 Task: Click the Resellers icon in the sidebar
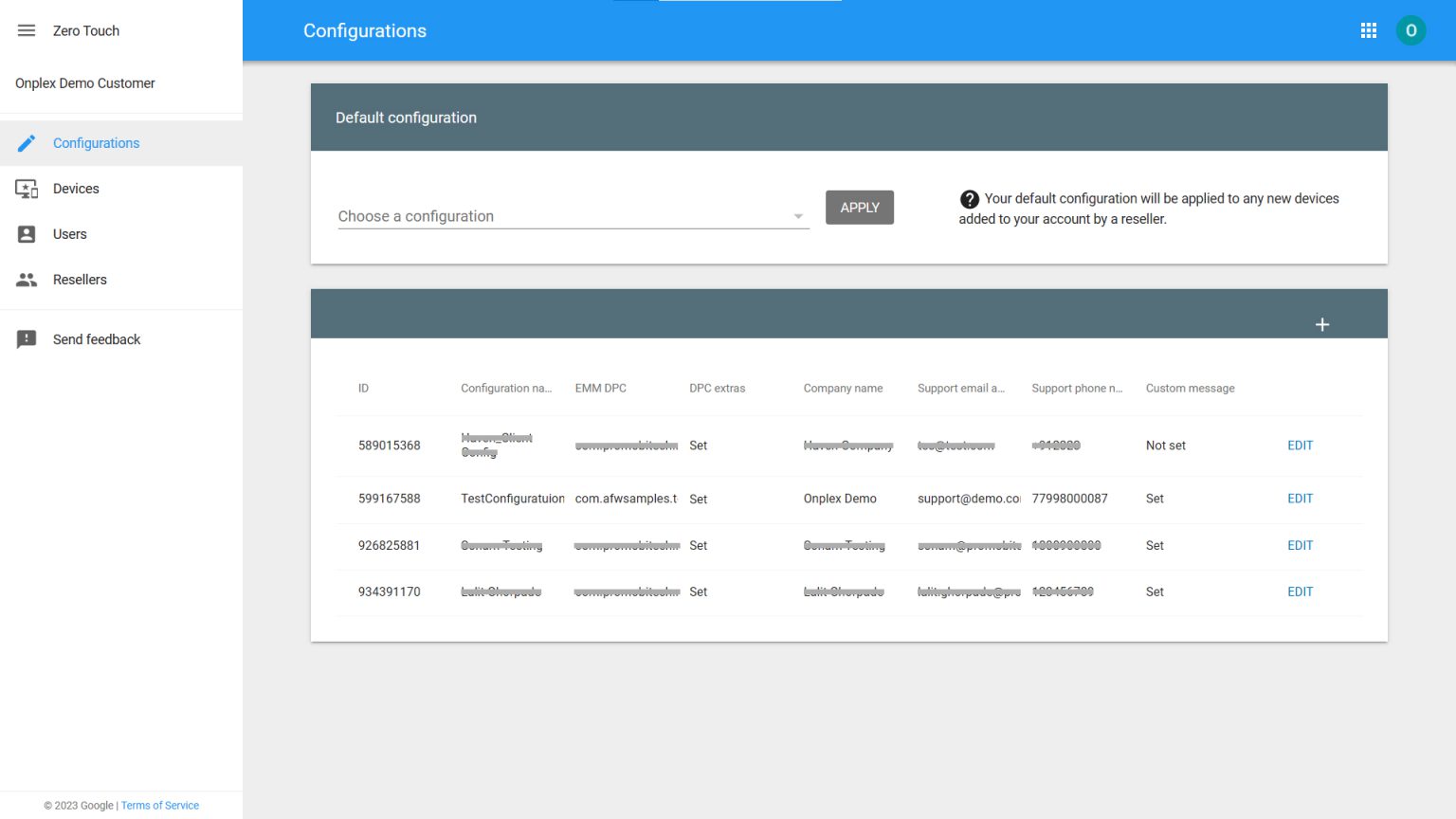pyautogui.click(x=26, y=279)
